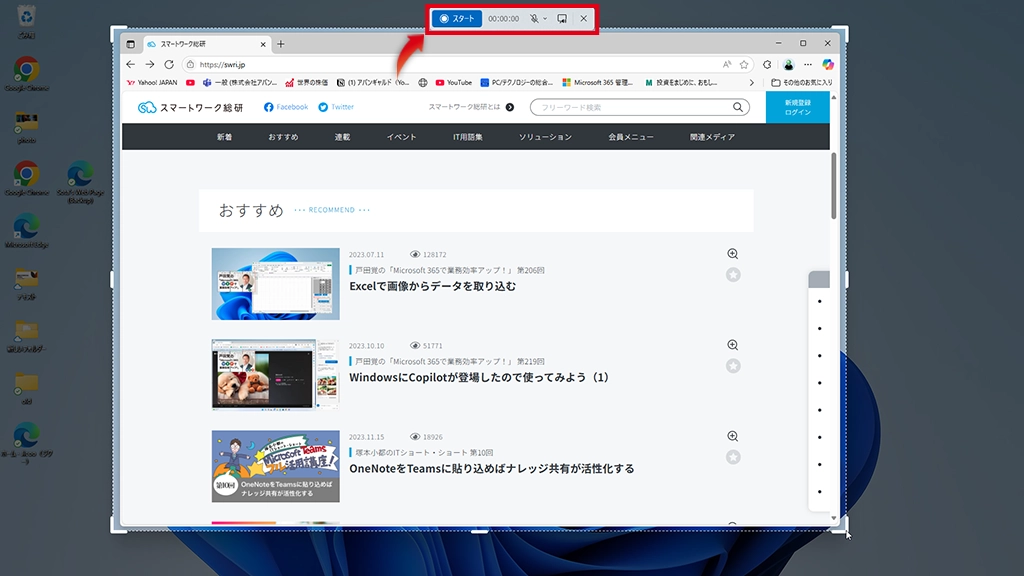
Task: Select the old folder on desktop
Action: (x=26, y=389)
